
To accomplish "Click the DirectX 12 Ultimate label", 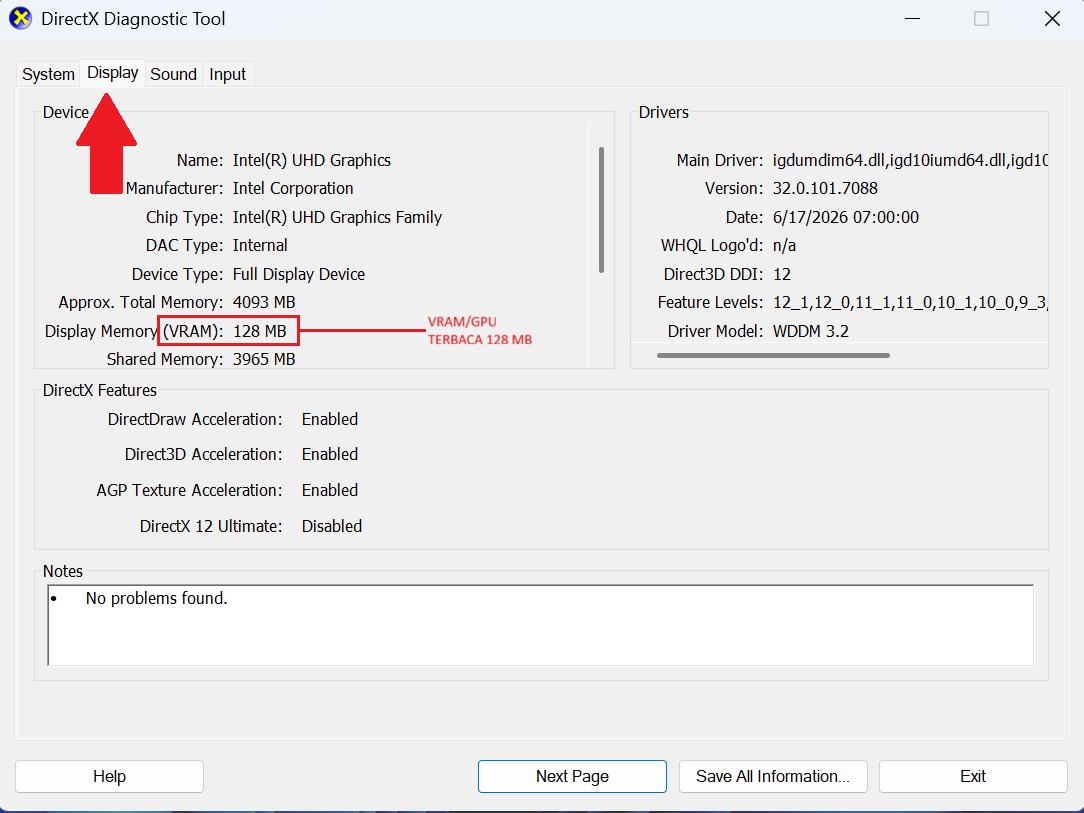I will [211, 526].
